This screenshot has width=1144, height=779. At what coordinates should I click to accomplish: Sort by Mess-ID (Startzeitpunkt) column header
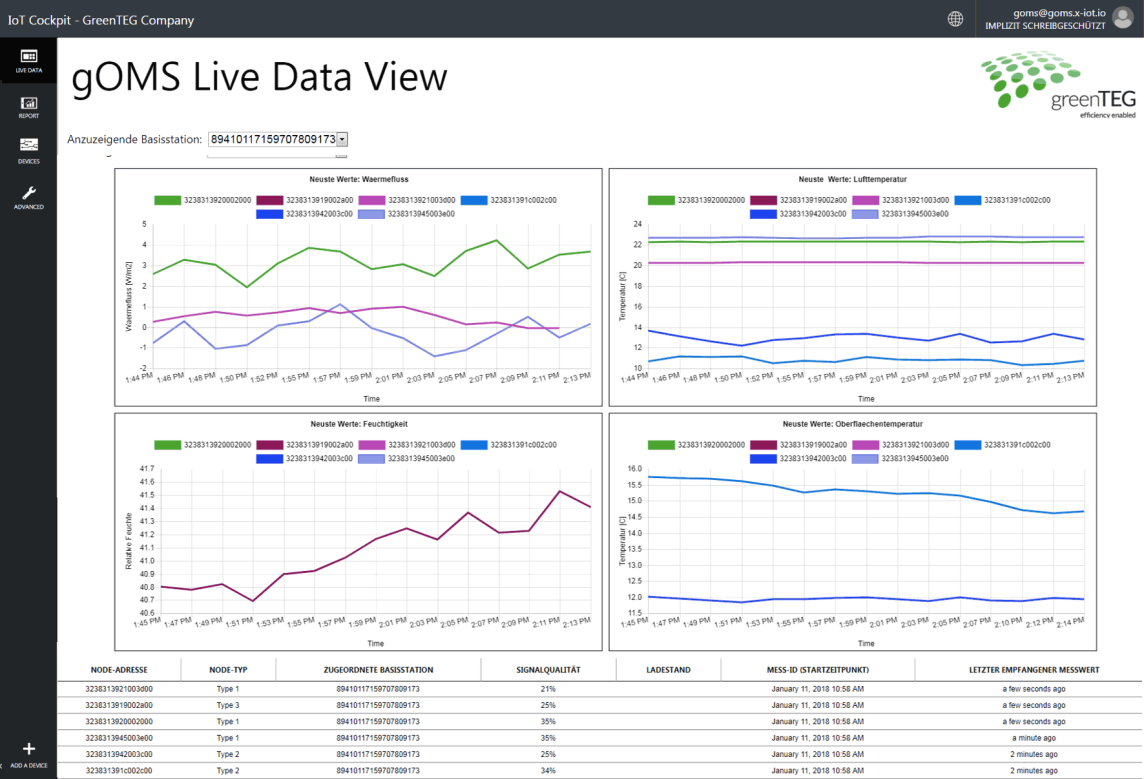tap(817, 670)
